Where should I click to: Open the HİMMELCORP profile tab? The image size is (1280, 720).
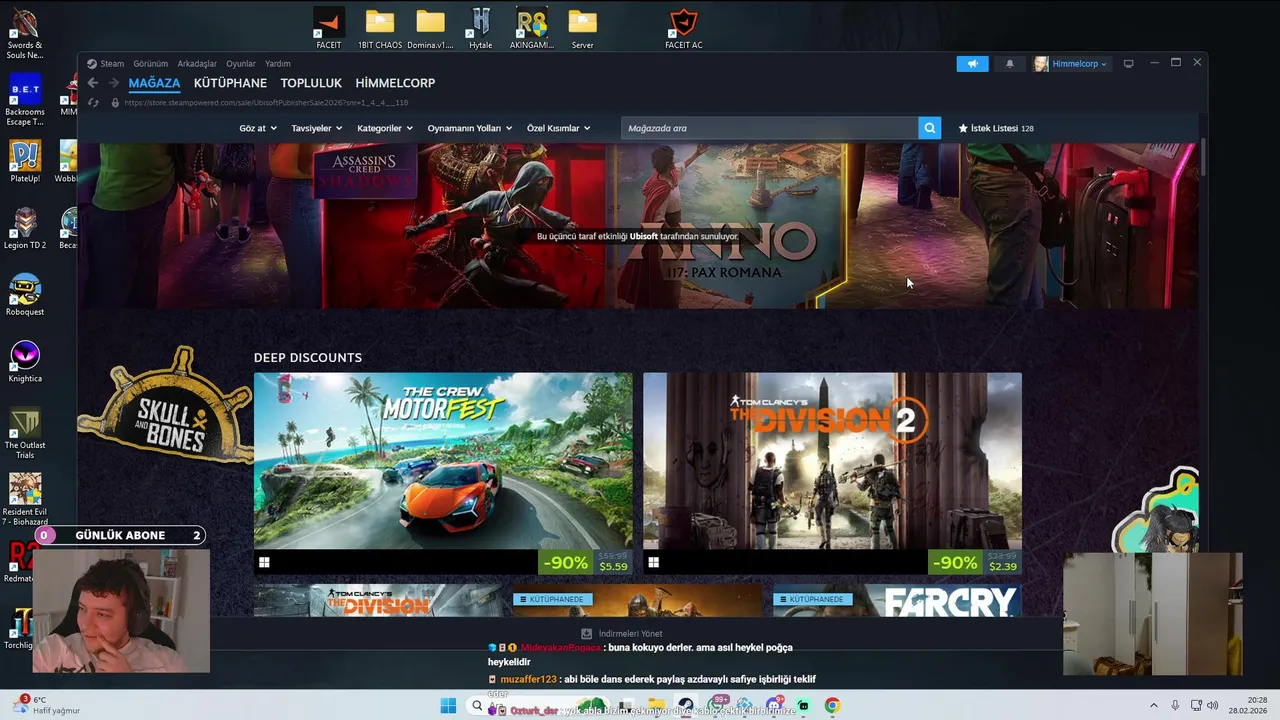pos(395,83)
